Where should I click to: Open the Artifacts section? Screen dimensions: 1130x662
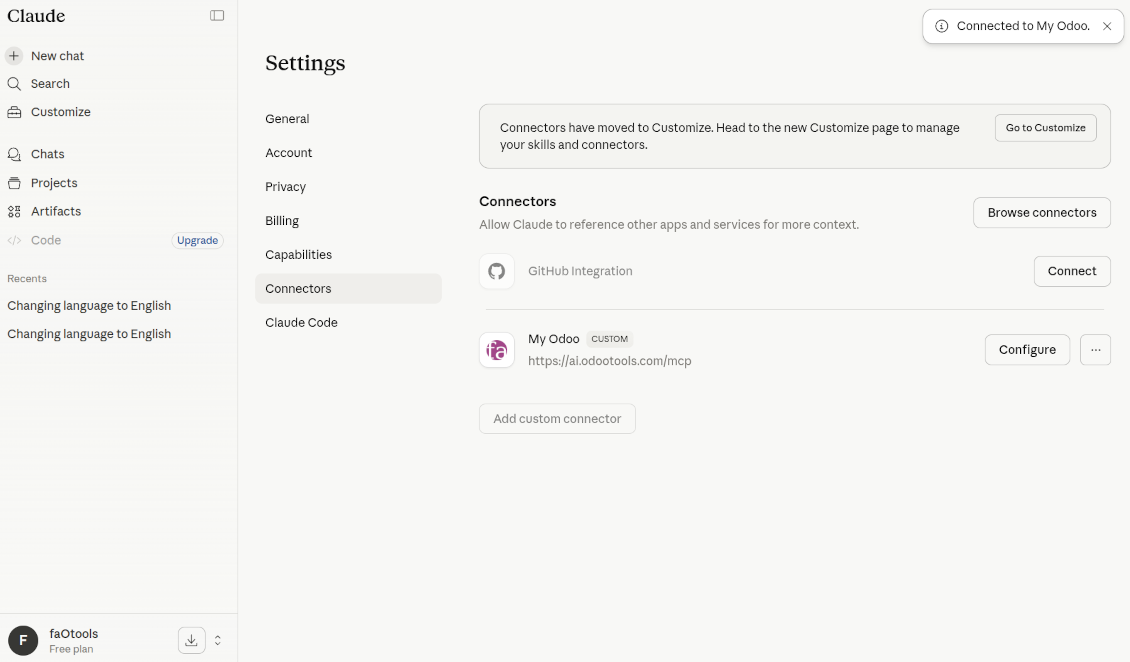pos(57,211)
